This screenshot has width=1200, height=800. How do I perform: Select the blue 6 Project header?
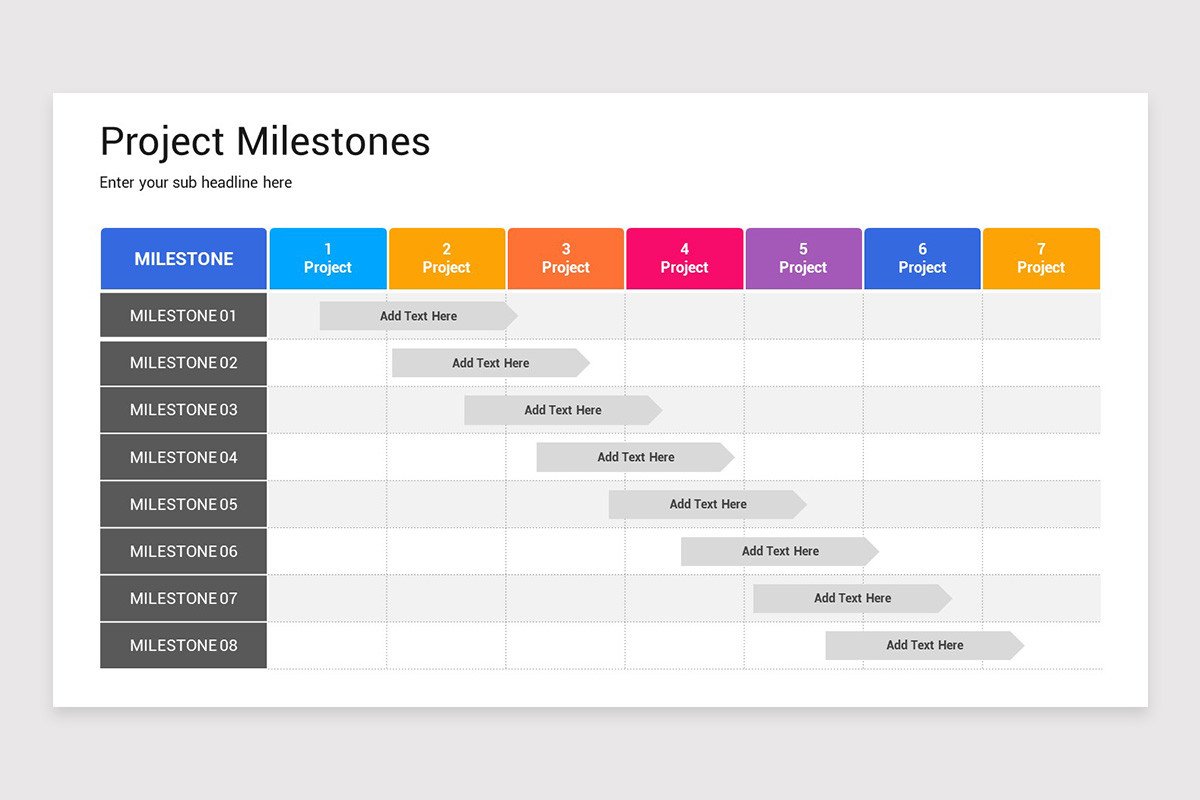(x=922, y=259)
